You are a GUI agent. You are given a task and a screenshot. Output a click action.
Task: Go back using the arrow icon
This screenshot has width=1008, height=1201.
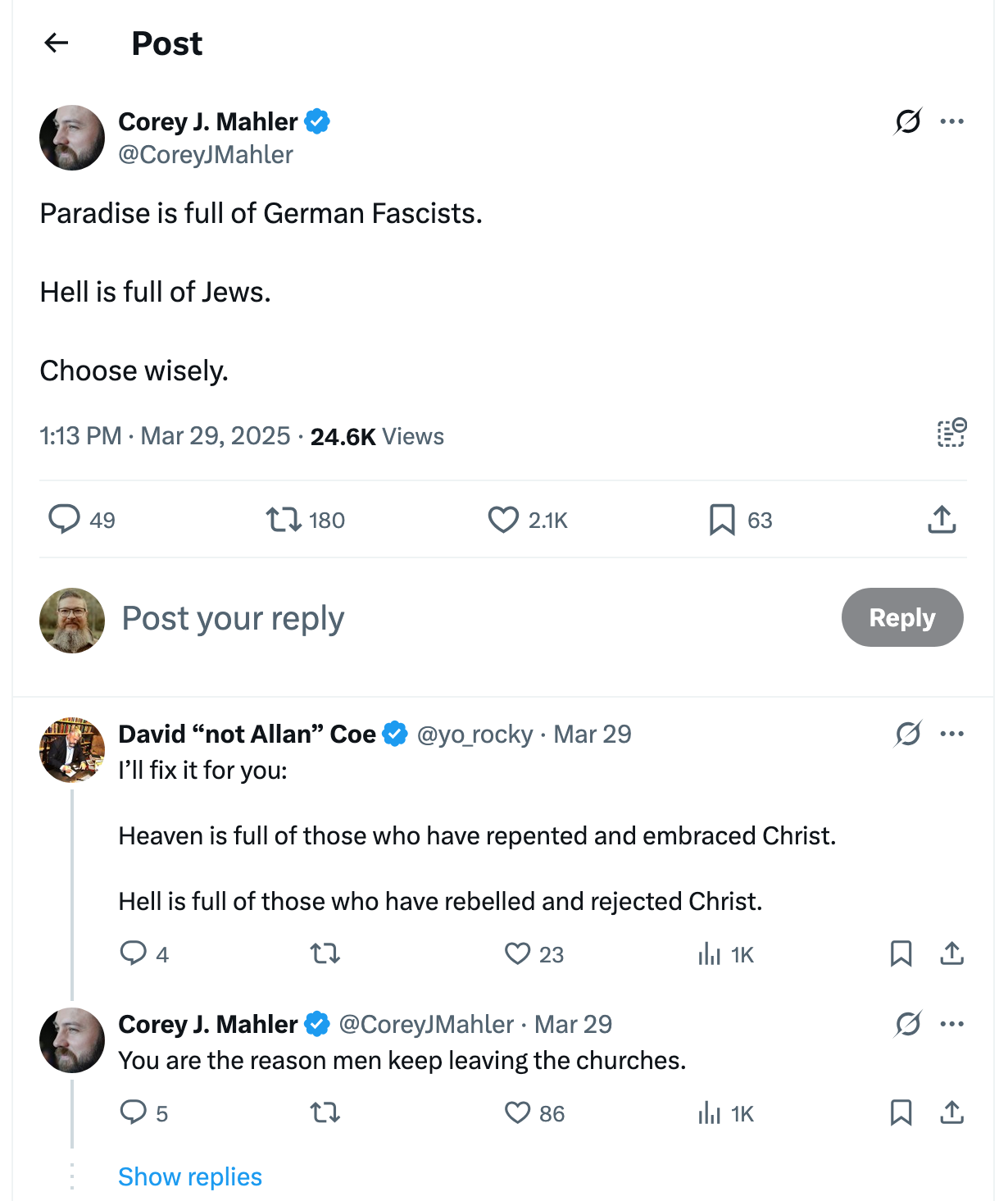click(57, 43)
